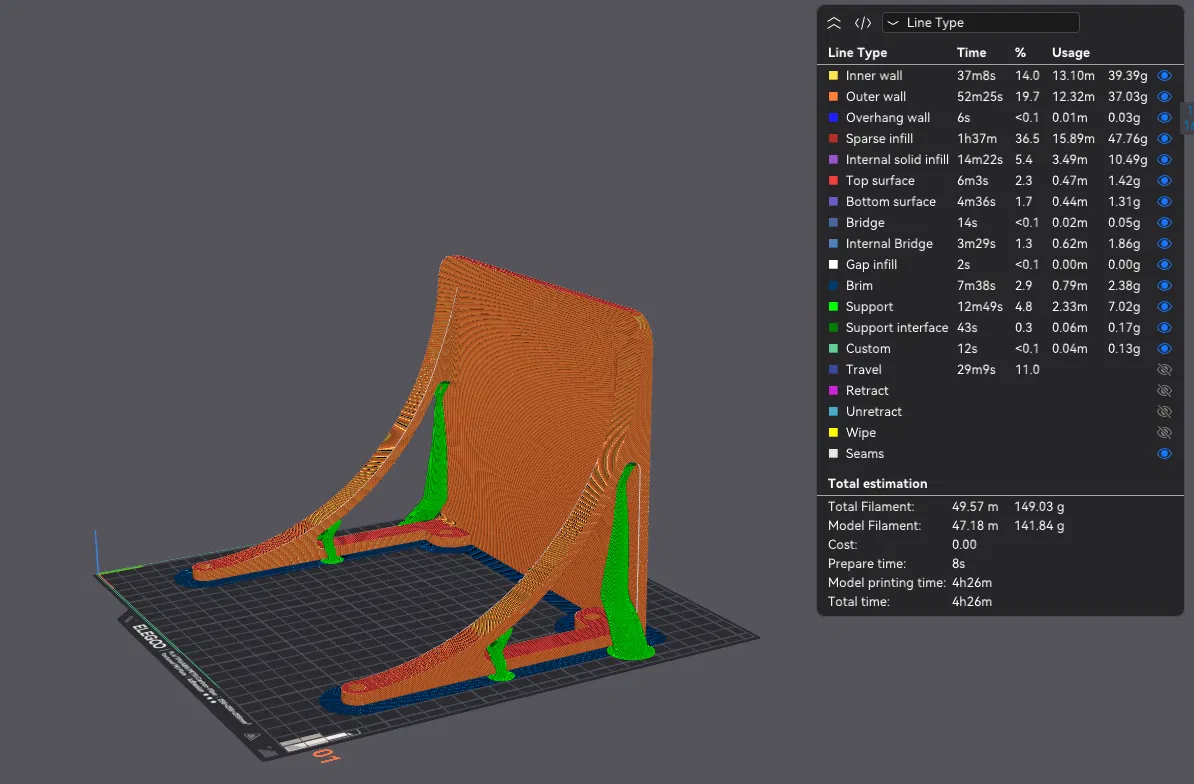Hide Top surface lines via eye icon

(1164, 180)
